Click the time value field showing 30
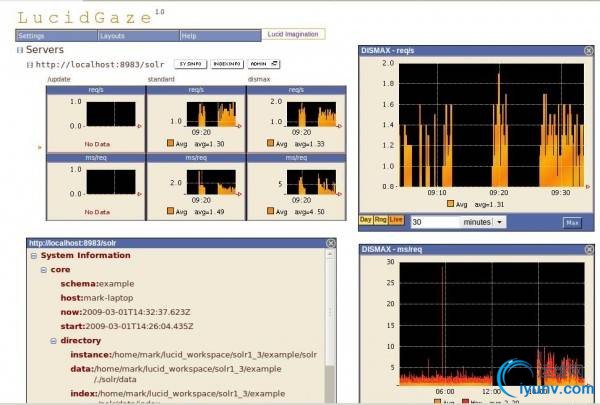 click(x=435, y=222)
